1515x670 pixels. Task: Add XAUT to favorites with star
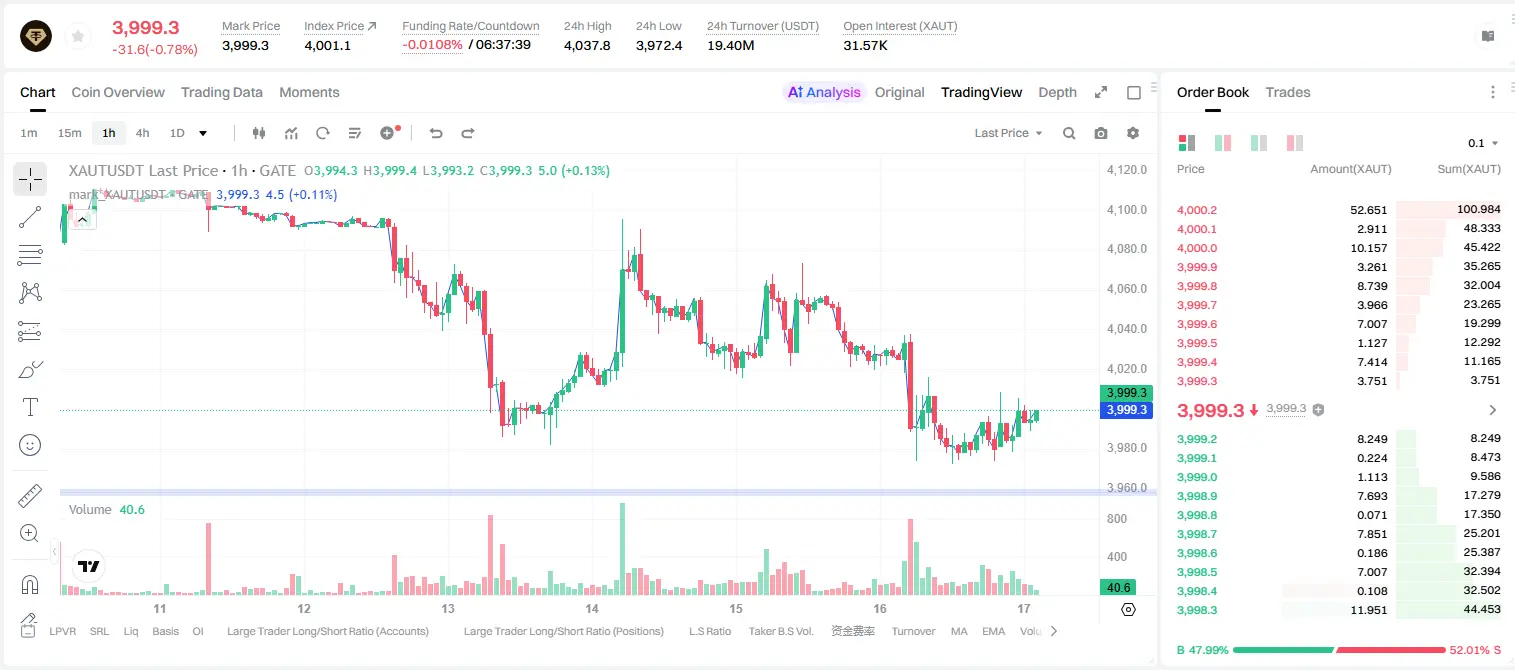(77, 36)
